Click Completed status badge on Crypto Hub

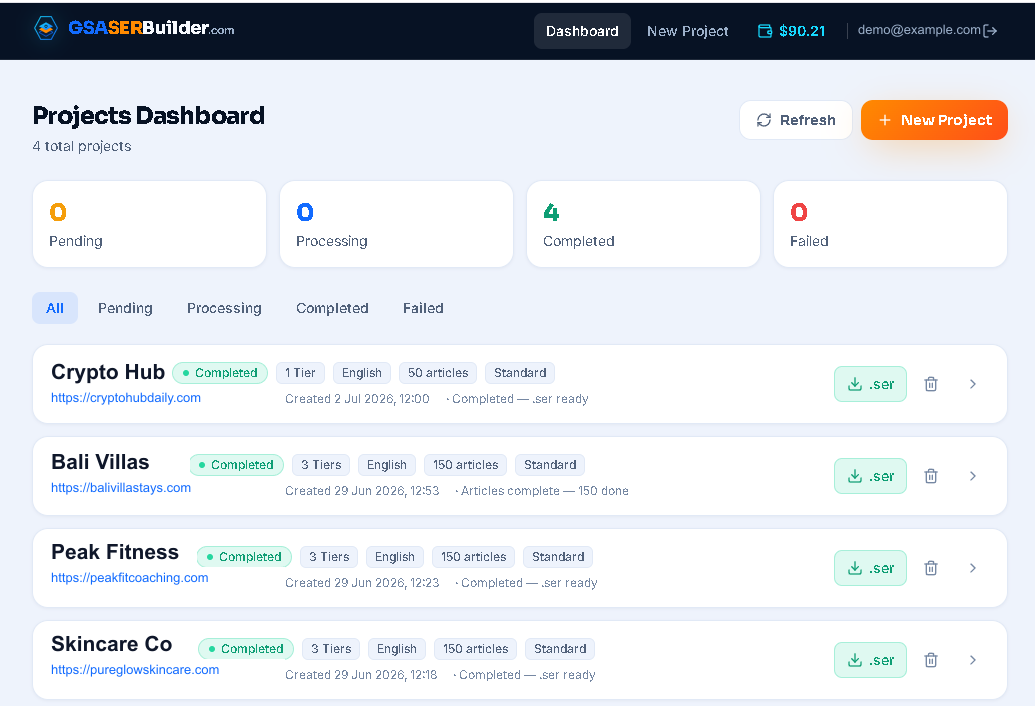point(220,373)
